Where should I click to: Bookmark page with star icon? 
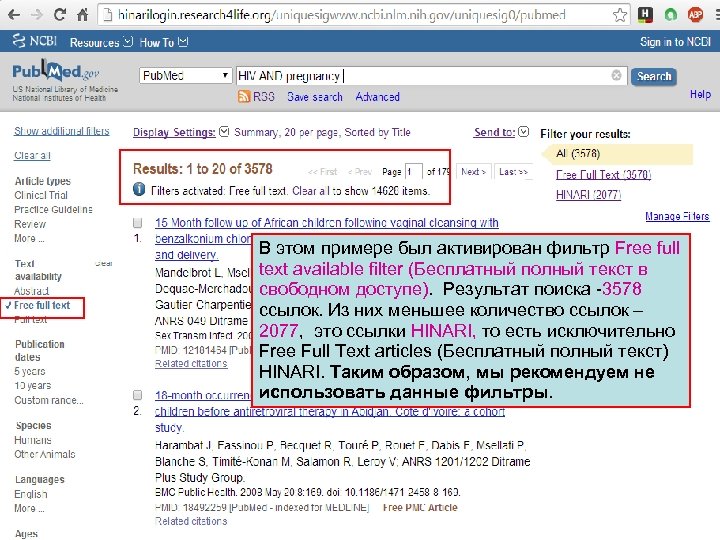click(620, 15)
